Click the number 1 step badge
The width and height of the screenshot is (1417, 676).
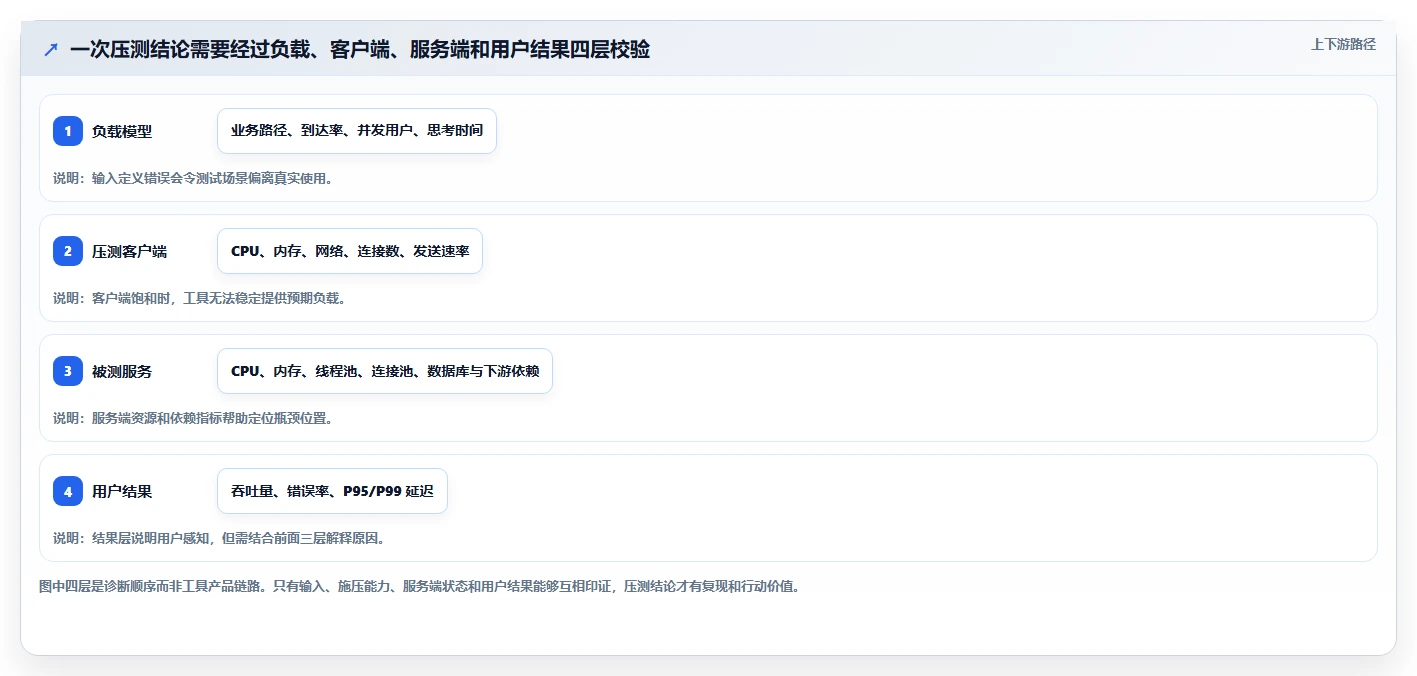(68, 131)
